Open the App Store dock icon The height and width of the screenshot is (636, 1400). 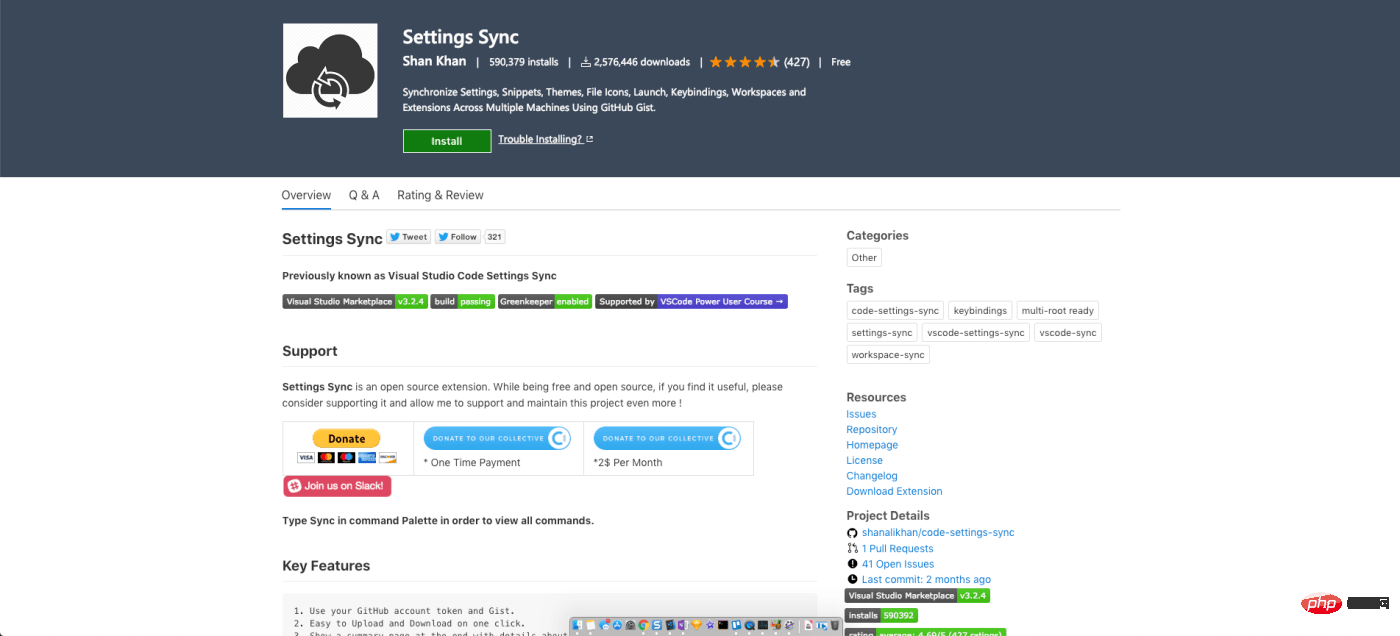[x=618, y=625]
